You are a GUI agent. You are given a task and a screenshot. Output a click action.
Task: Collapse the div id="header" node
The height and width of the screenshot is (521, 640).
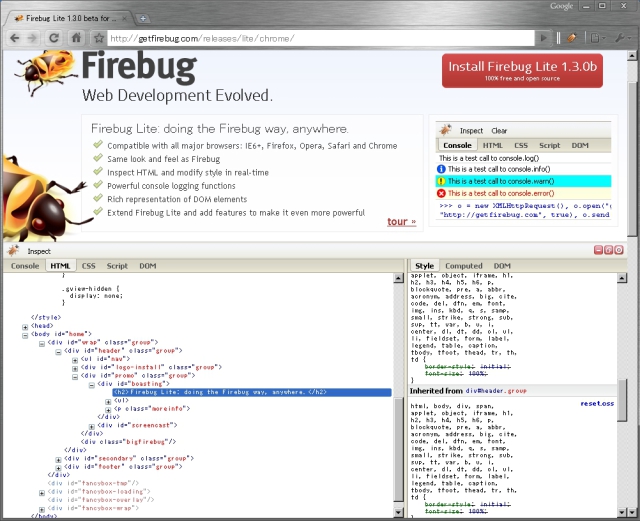[x=58, y=352]
